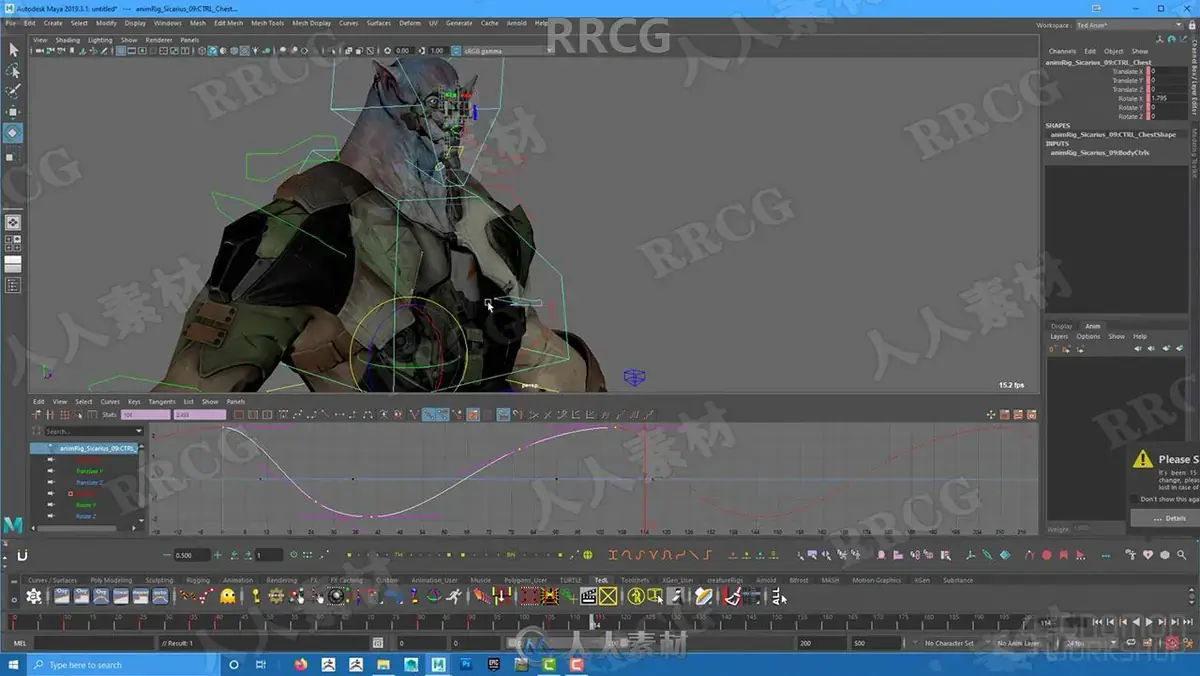The width and height of the screenshot is (1200, 676).
Task: Select animRig_Sicarius_09:CTRL_ChestShape node
Action: (1113, 134)
